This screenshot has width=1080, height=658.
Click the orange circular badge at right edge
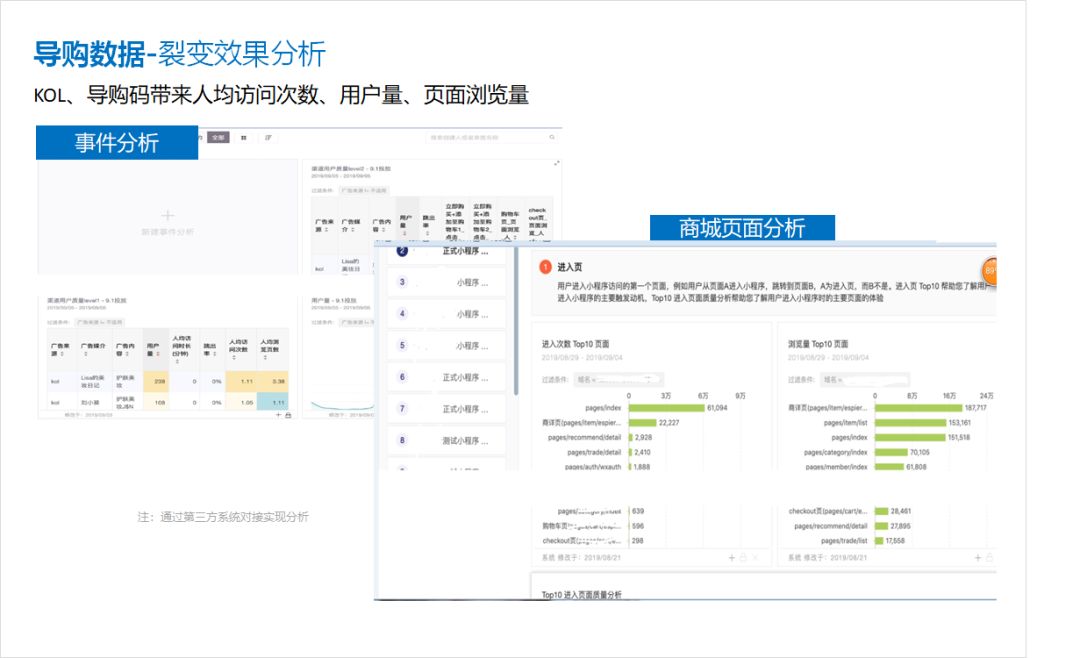pos(990,272)
